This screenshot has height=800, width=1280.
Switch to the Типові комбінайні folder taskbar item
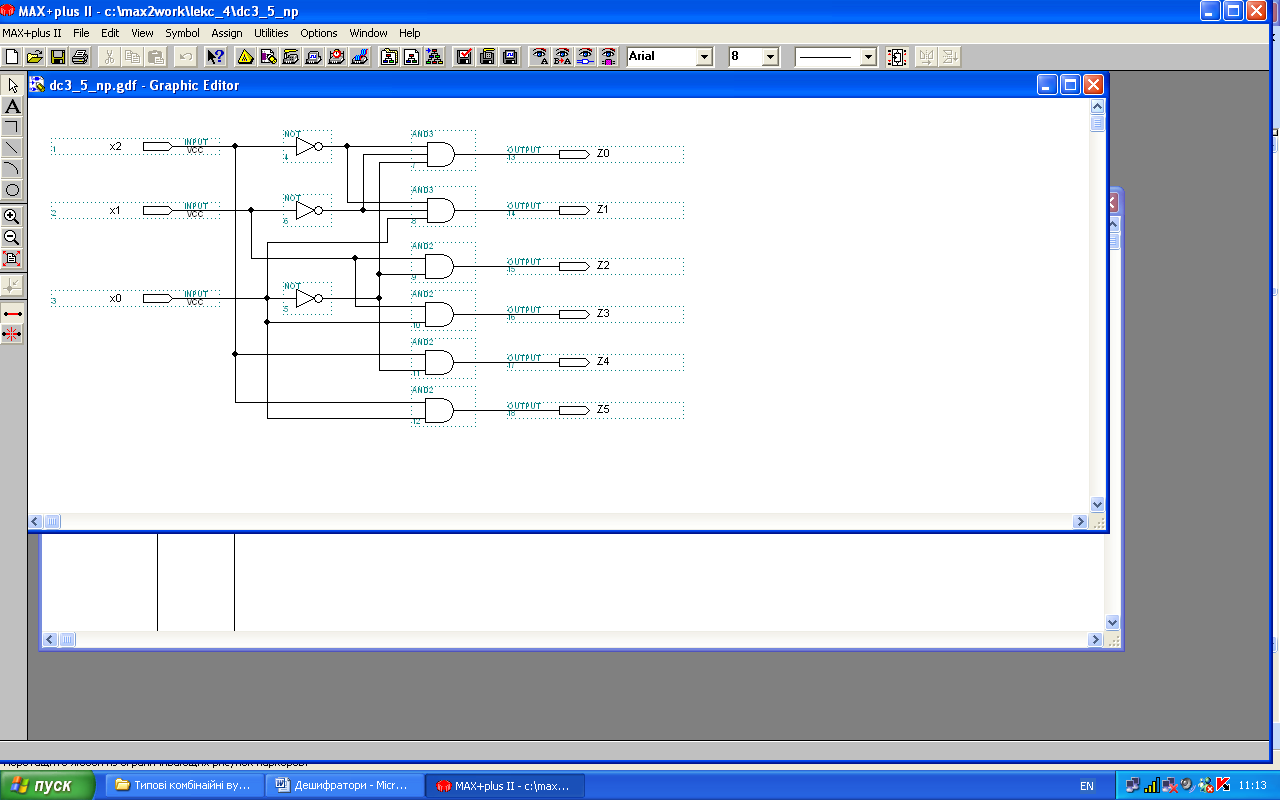coord(185,785)
